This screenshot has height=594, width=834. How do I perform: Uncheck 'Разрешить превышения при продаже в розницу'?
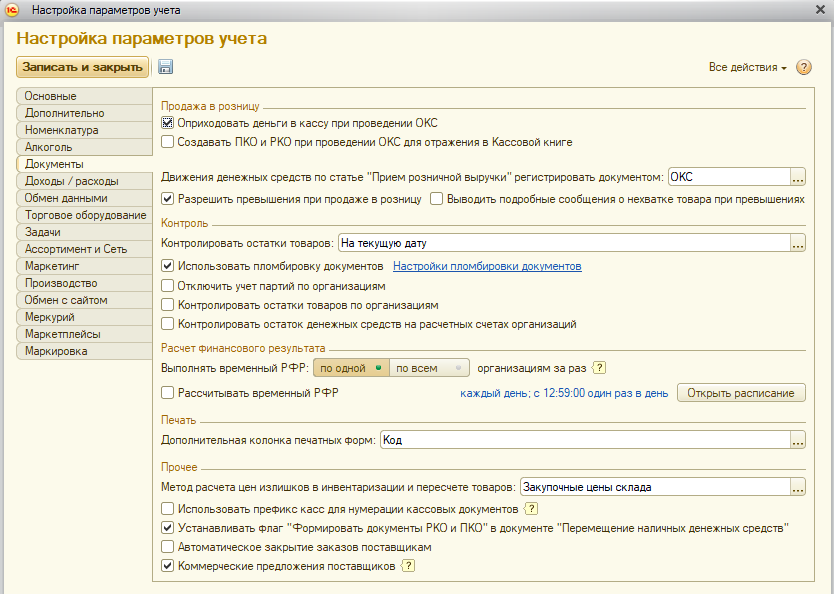[168, 199]
